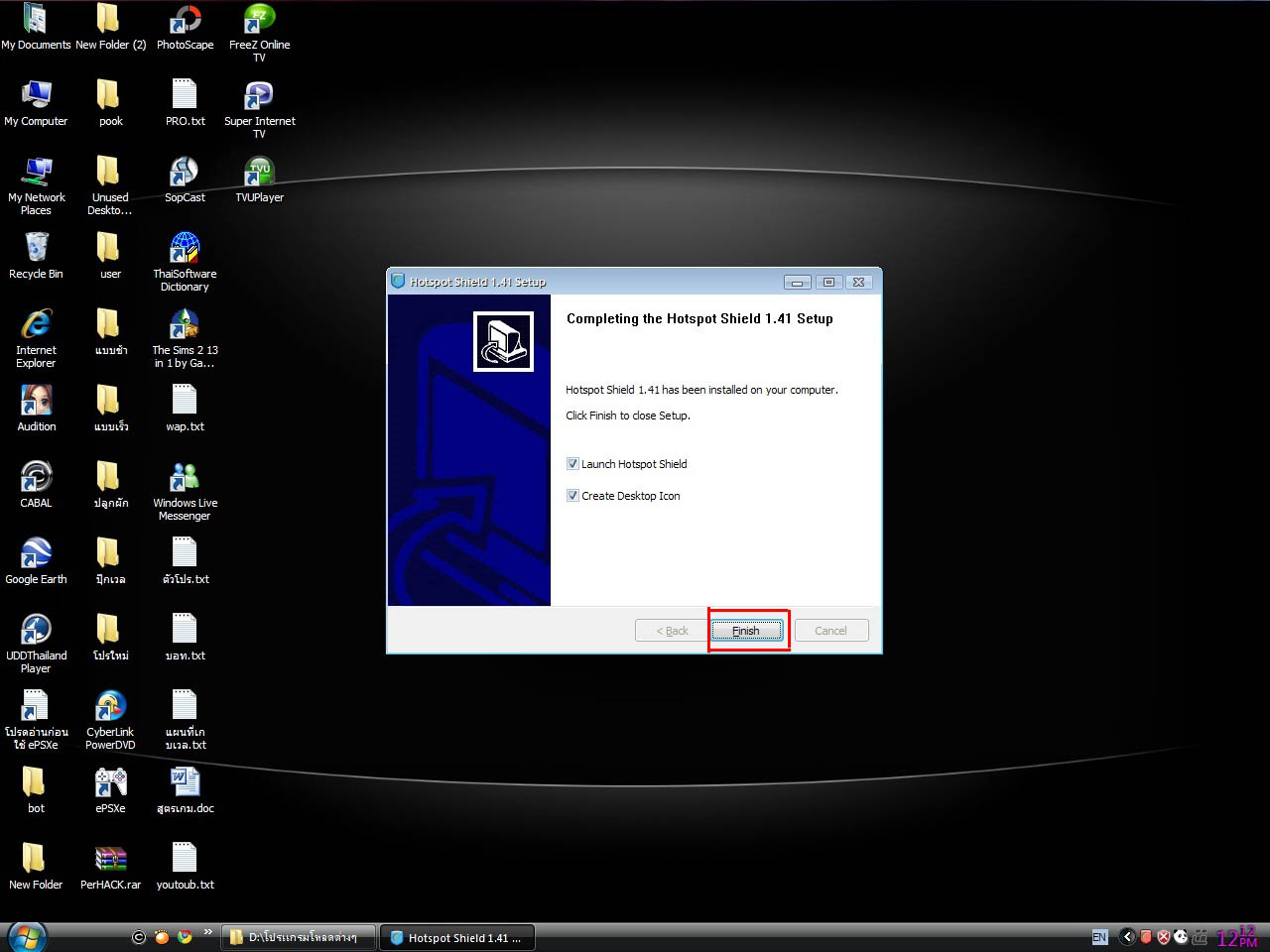
Task: Select the PRO.txt file icon
Action: click(185, 103)
